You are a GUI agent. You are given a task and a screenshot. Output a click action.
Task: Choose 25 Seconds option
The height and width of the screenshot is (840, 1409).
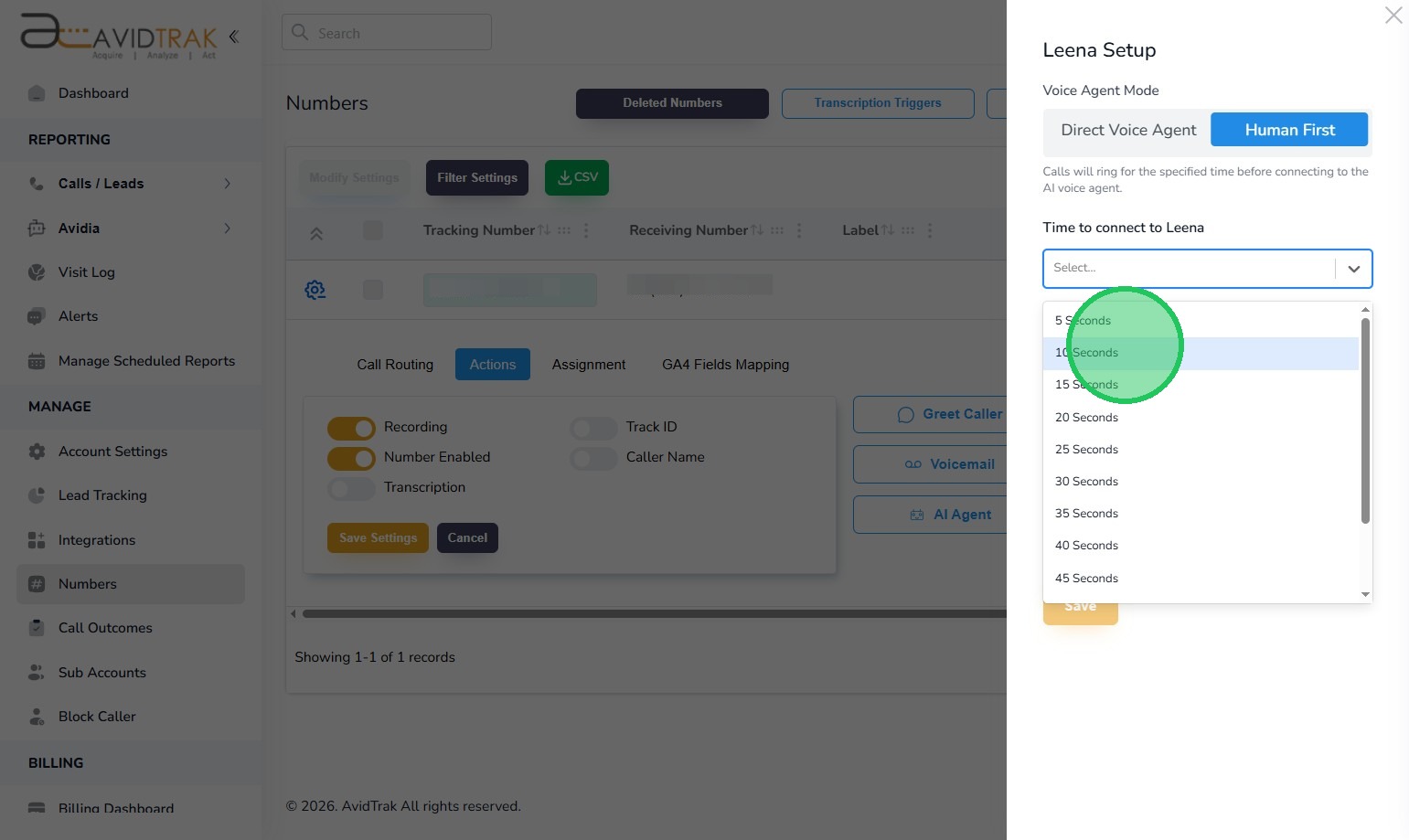(x=1201, y=450)
